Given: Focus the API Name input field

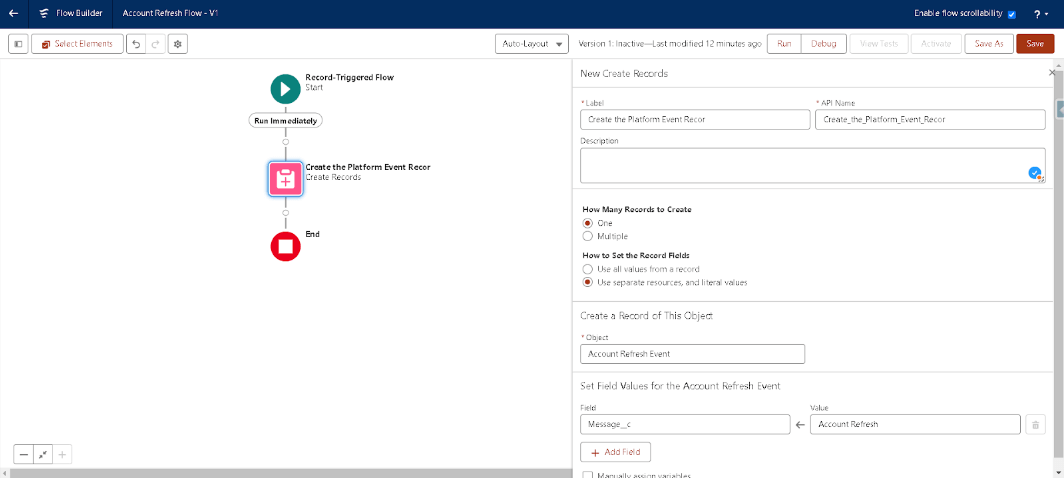Looking at the screenshot, I should click(x=930, y=119).
